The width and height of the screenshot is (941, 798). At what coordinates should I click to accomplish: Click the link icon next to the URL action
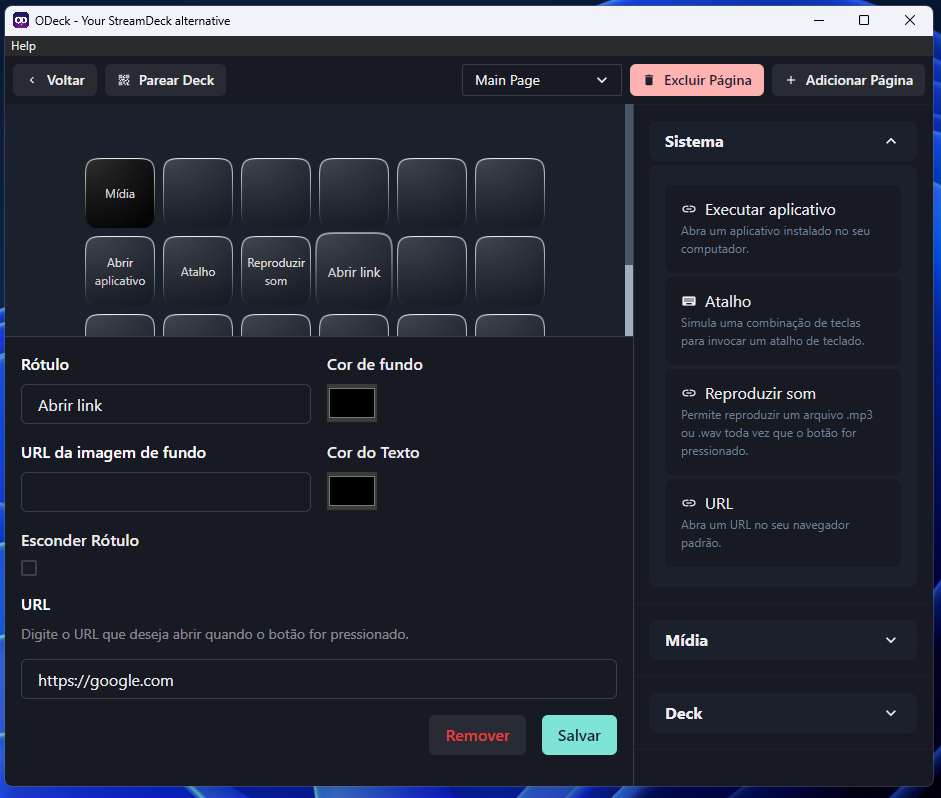tap(688, 503)
